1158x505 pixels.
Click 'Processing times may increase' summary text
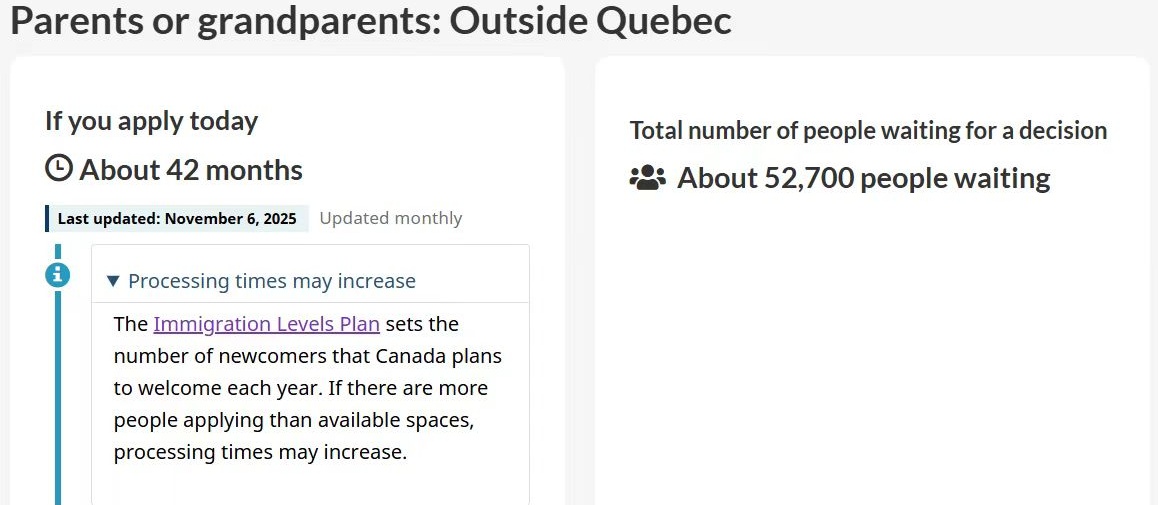272,281
